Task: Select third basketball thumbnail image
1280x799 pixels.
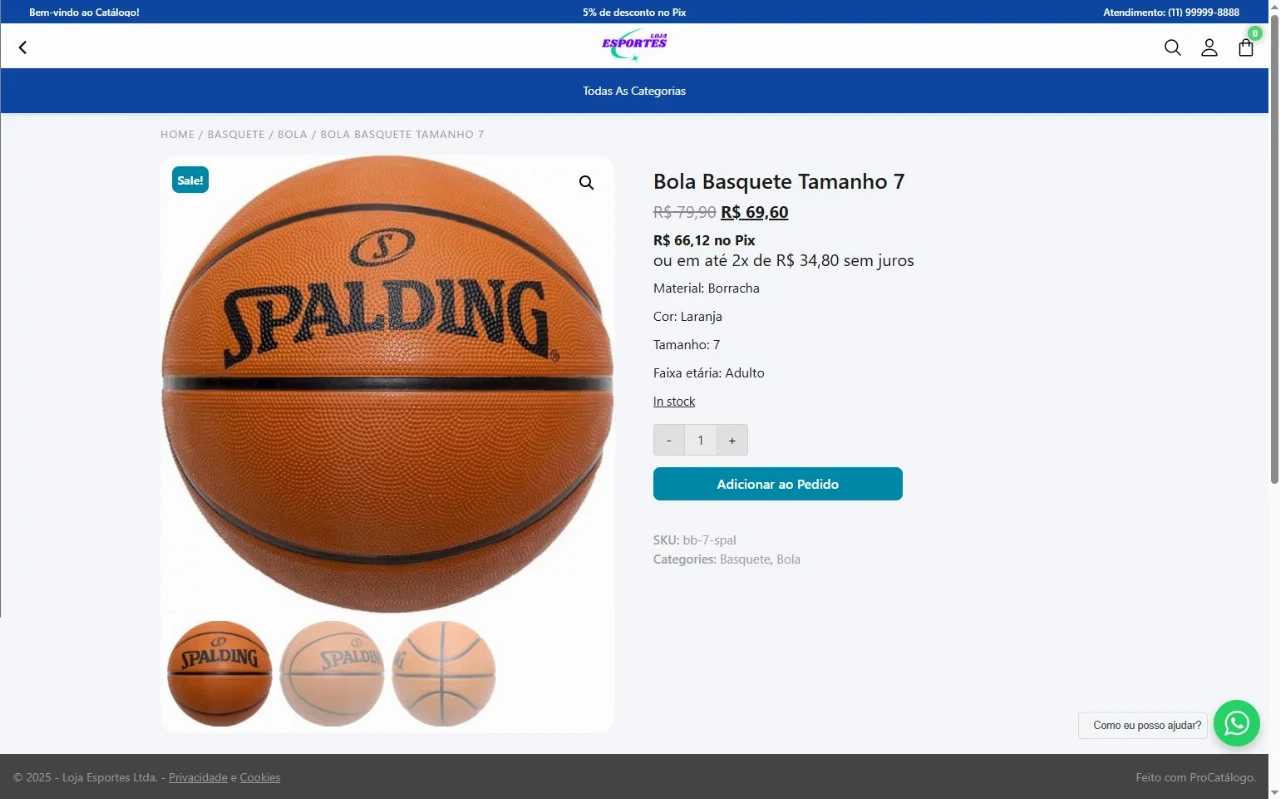Action: 444,673
